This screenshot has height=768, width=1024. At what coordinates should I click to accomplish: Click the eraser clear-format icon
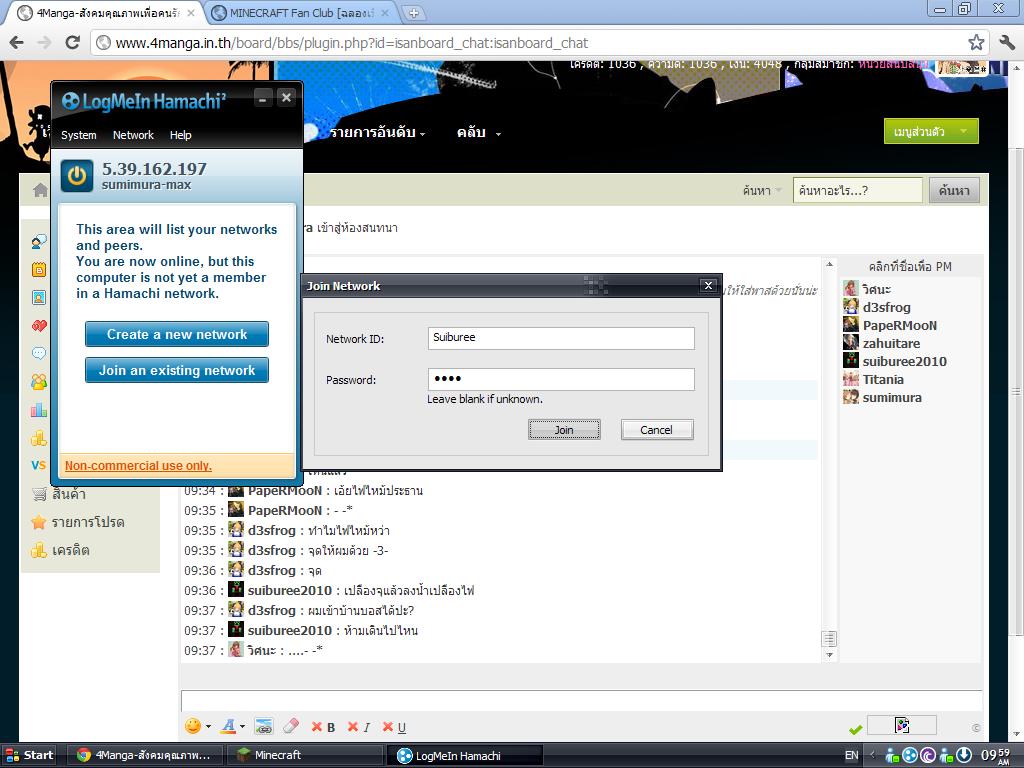(x=291, y=726)
